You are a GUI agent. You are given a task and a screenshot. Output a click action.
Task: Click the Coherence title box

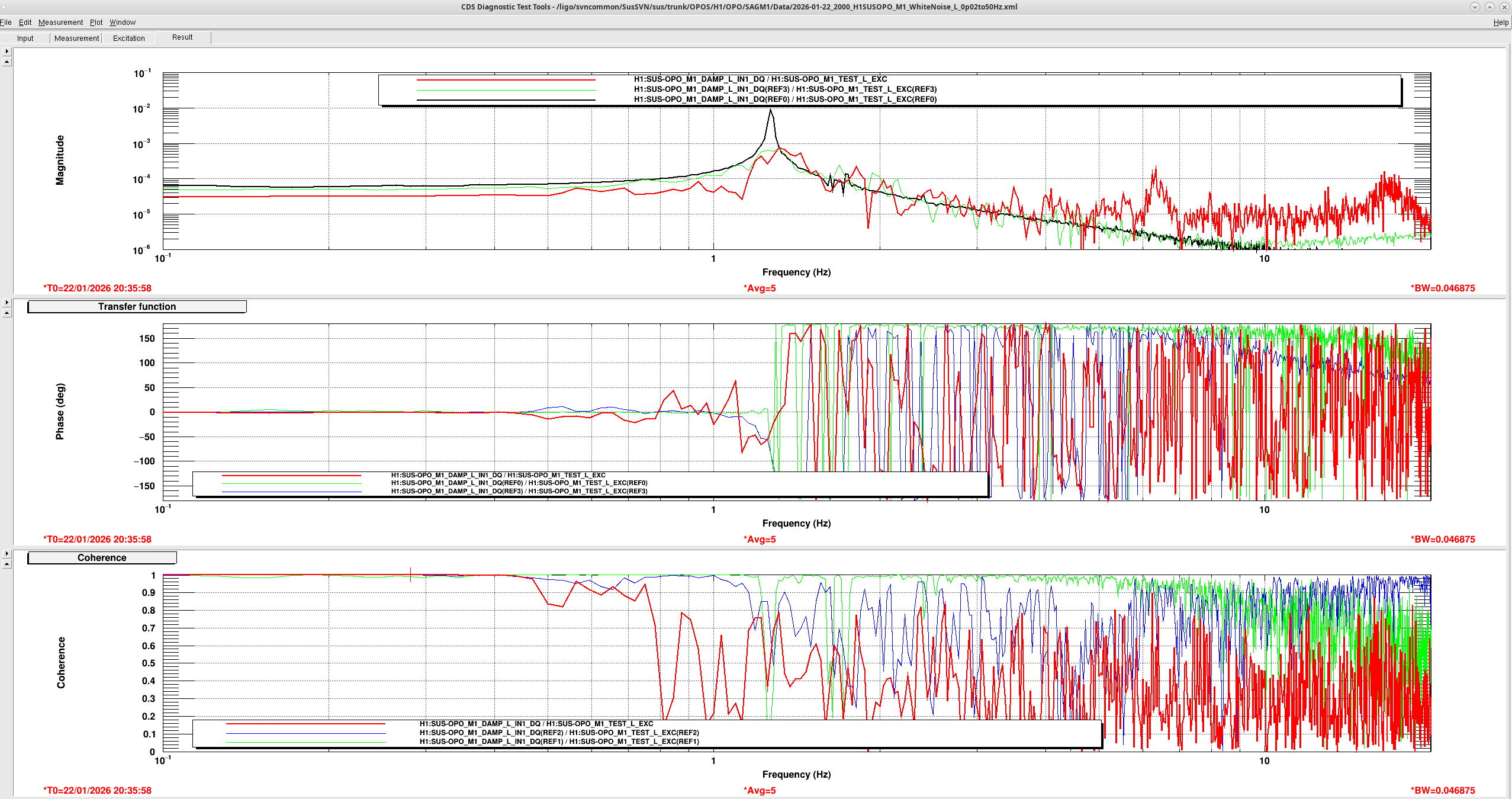[x=102, y=558]
